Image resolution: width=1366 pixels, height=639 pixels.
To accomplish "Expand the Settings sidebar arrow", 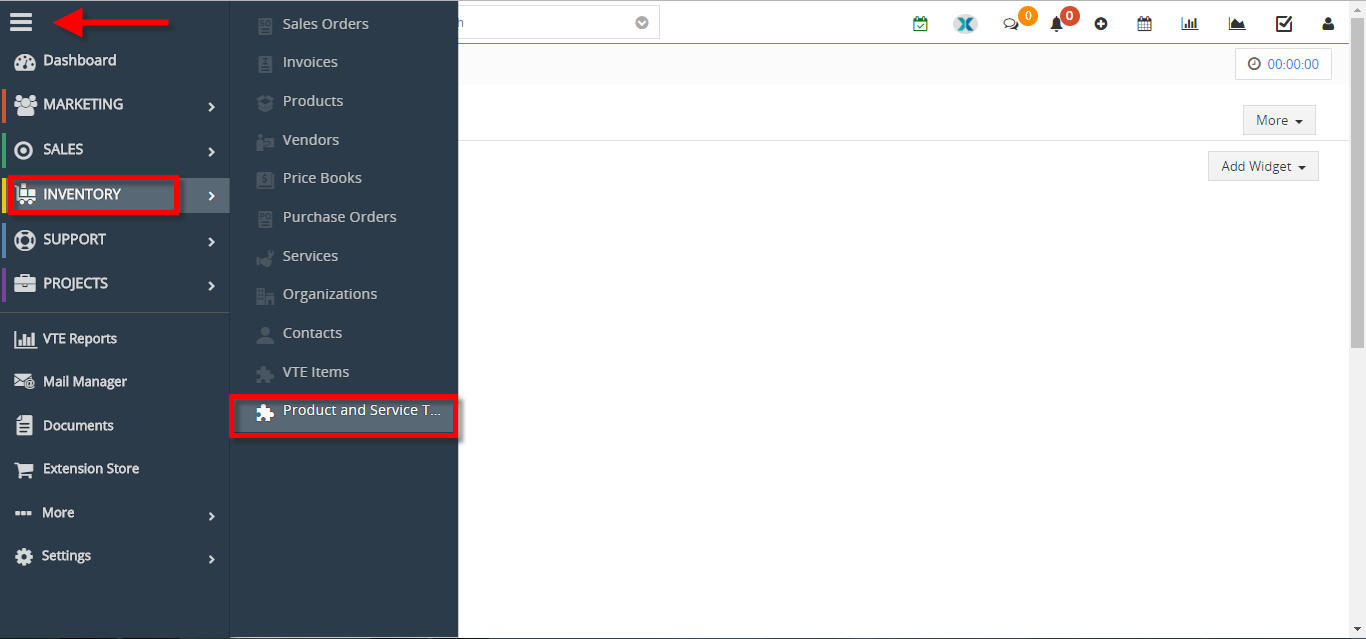I will pyautogui.click(x=211, y=559).
